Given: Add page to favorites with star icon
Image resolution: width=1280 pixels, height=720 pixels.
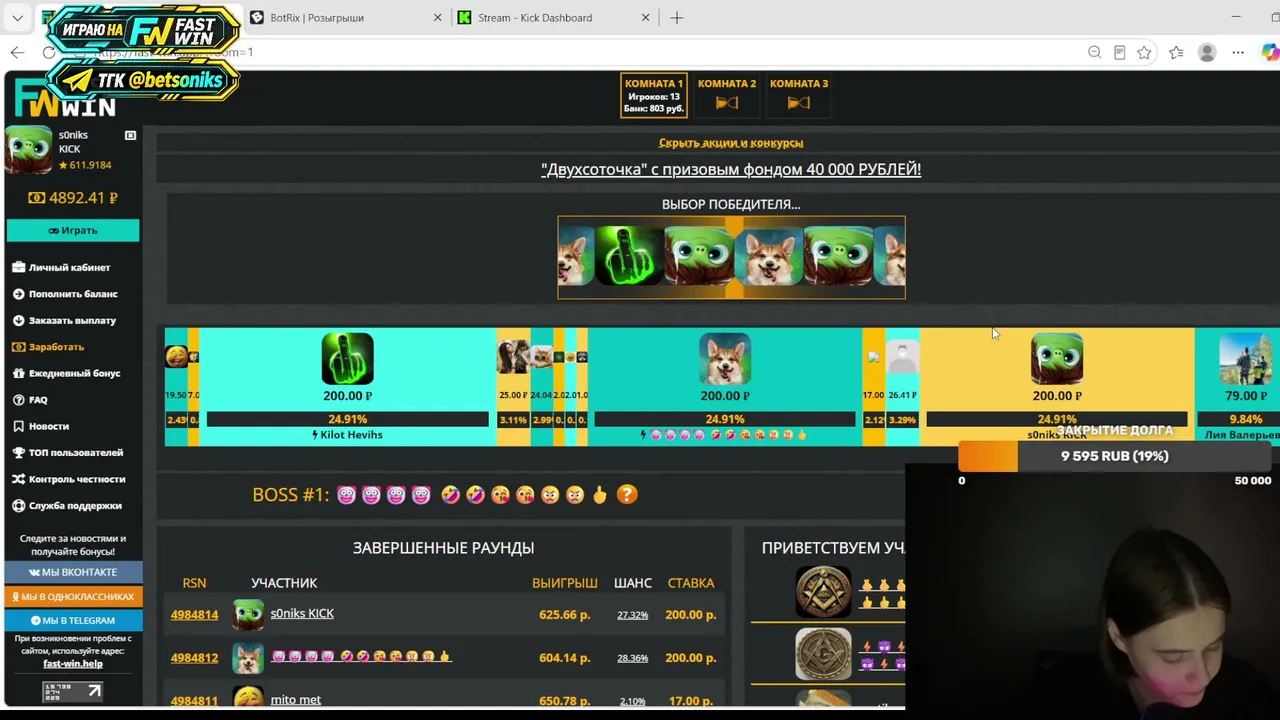Looking at the screenshot, I should tap(1144, 52).
